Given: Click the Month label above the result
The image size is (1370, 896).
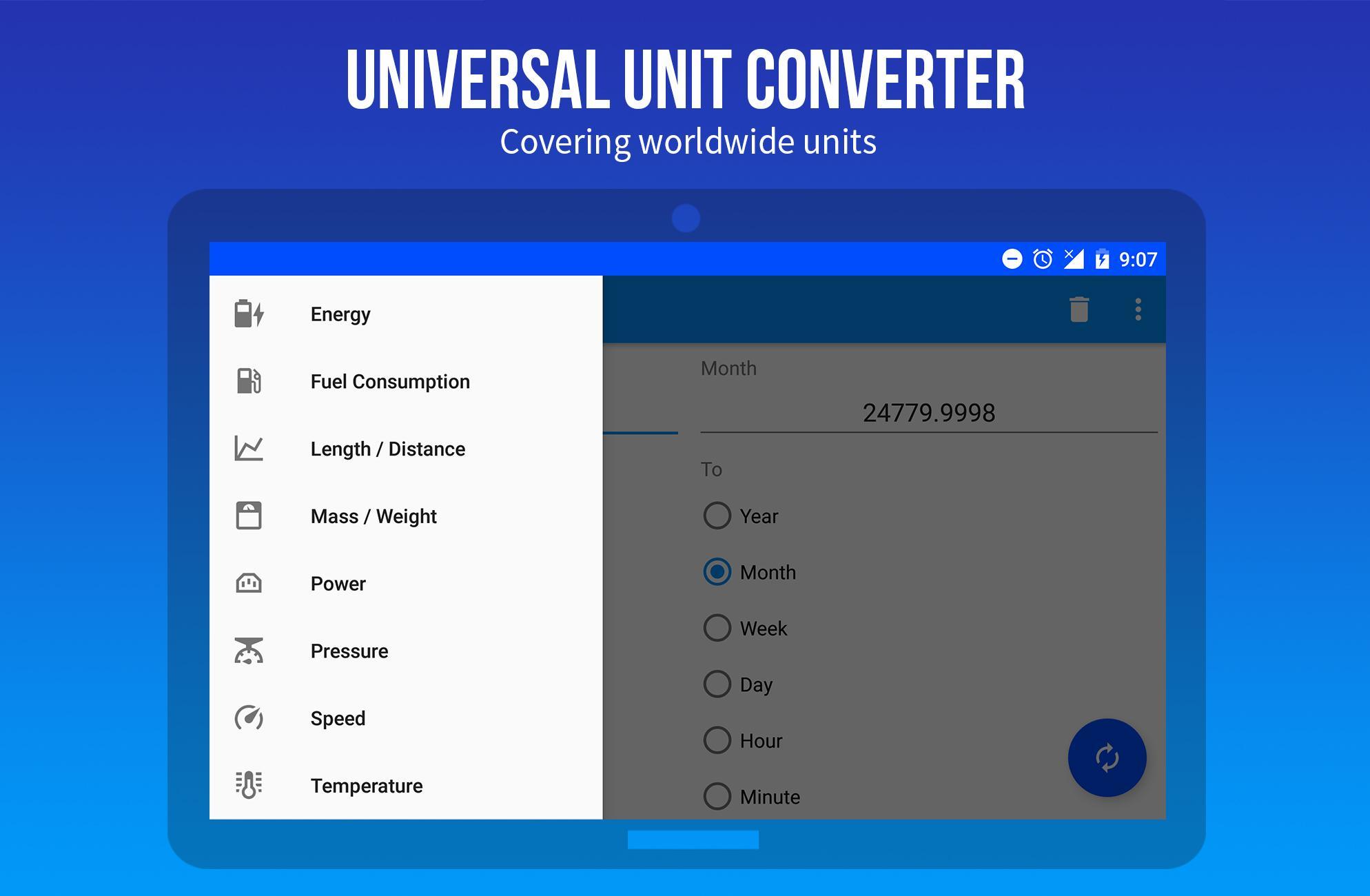Looking at the screenshot, I should (728, 368).
